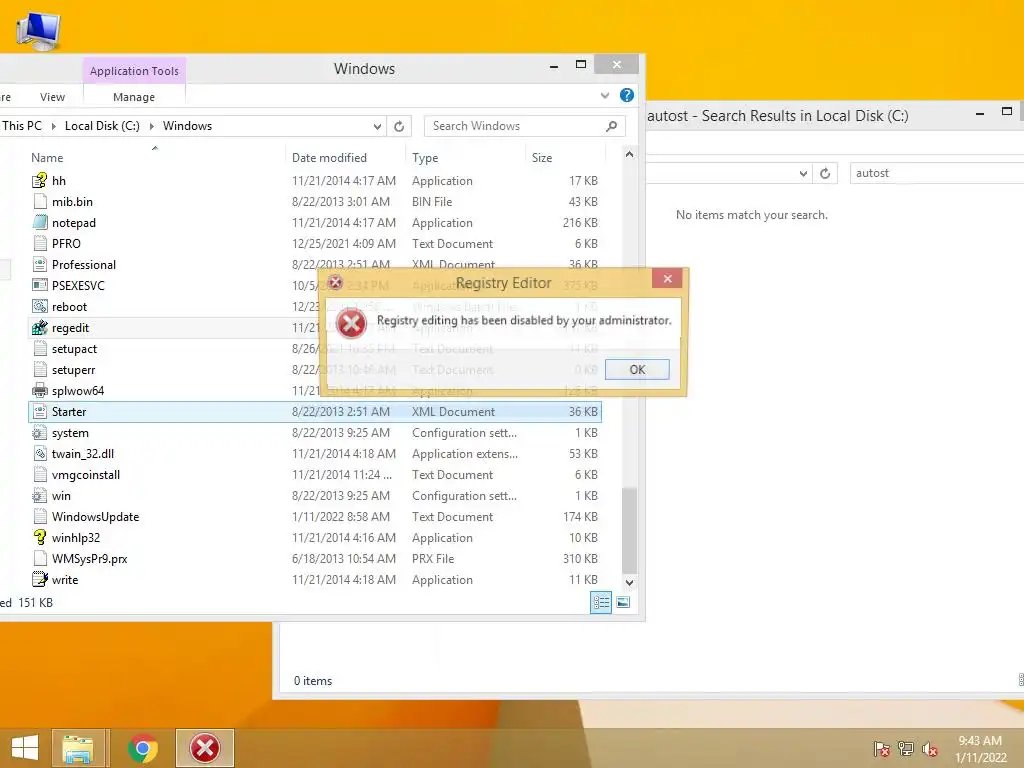Select the Professional XML document icon

pos(40,264)
